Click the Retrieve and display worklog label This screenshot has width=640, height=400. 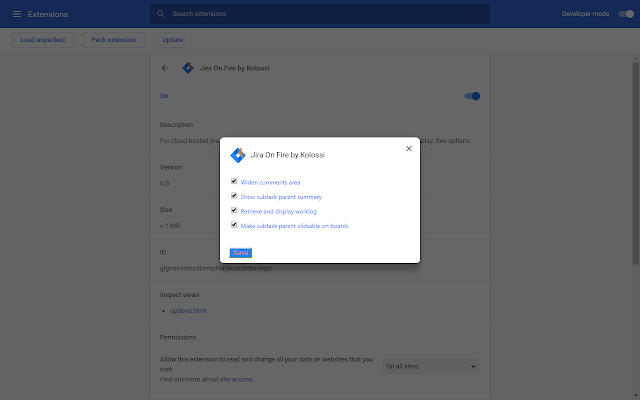[x=279, y=211]
